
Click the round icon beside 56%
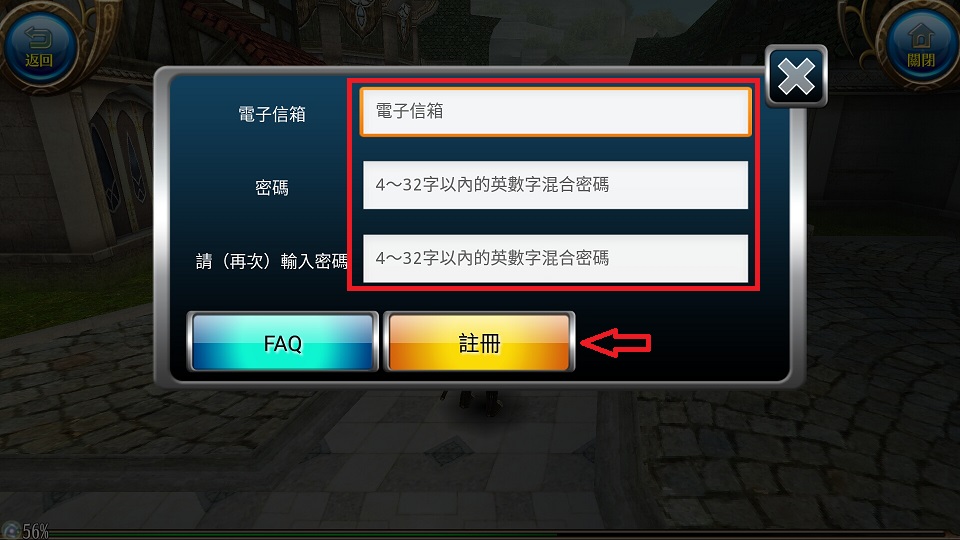(11, 530)
